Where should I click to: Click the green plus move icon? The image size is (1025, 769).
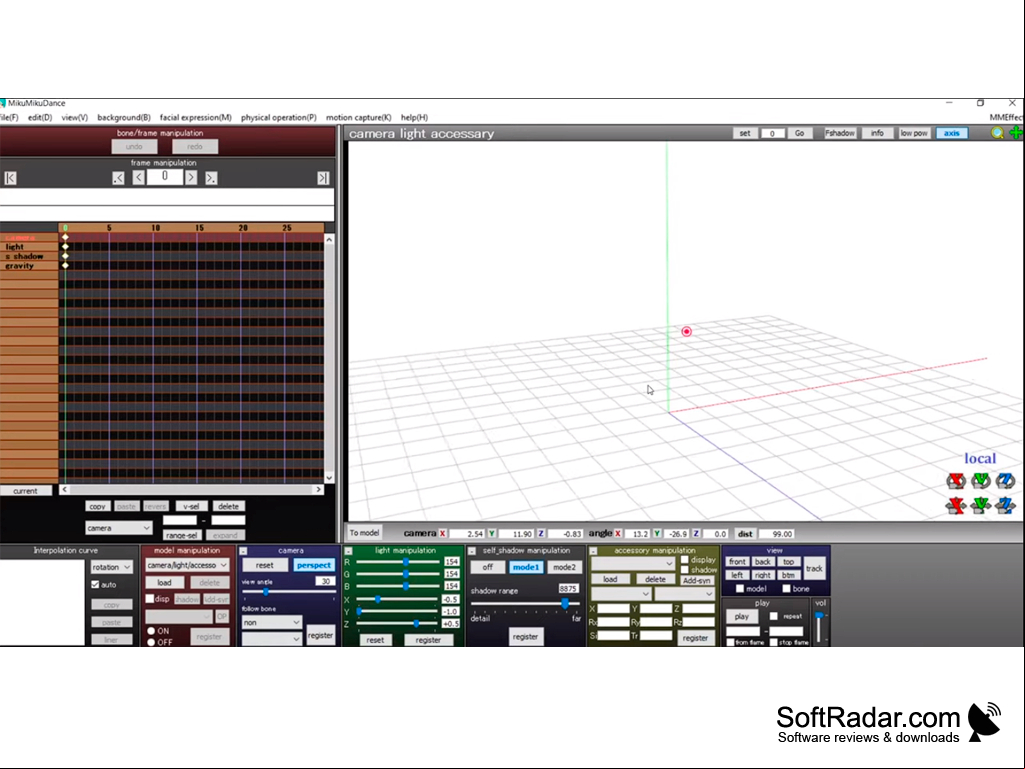[x=1016, y=133]
